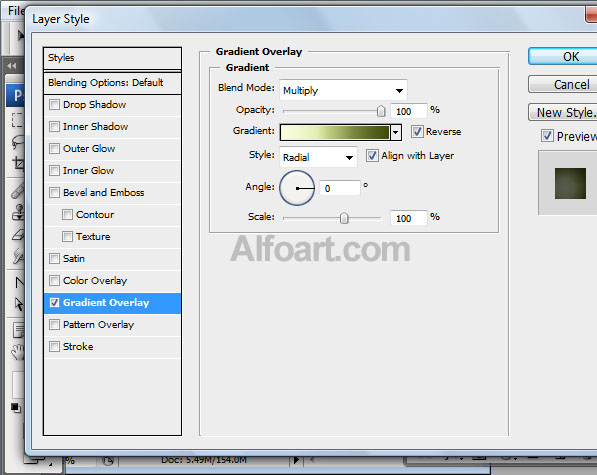
Task: Select the Hand tool
Action: [18, 352]
